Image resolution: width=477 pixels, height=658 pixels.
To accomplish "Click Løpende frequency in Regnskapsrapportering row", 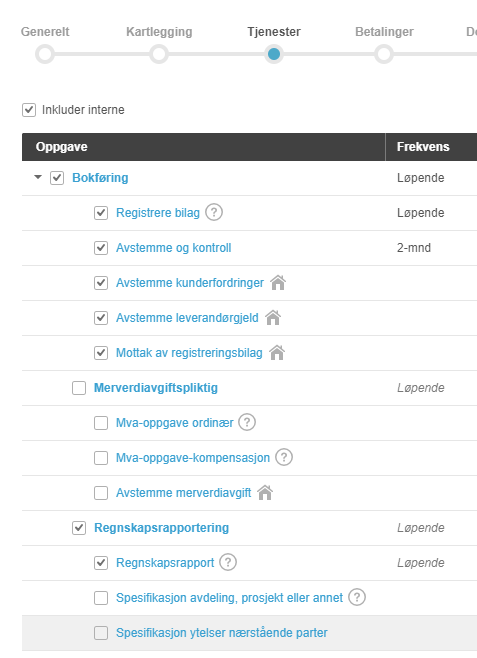I will 421,527.
